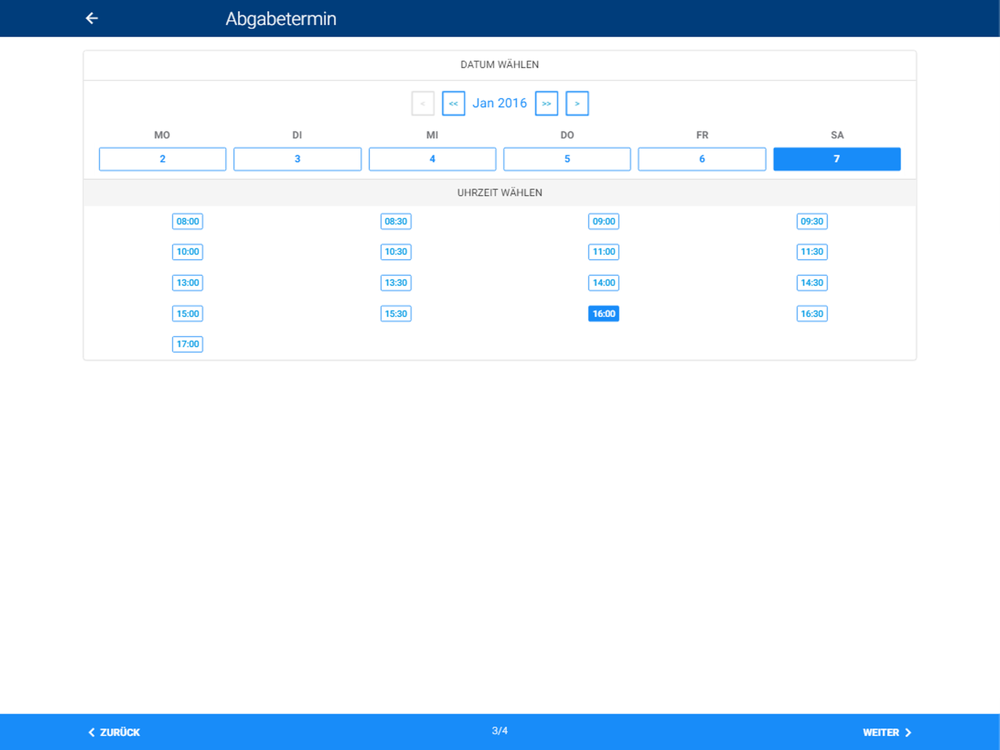Select Wednesday the 4th

coord(432,159)
